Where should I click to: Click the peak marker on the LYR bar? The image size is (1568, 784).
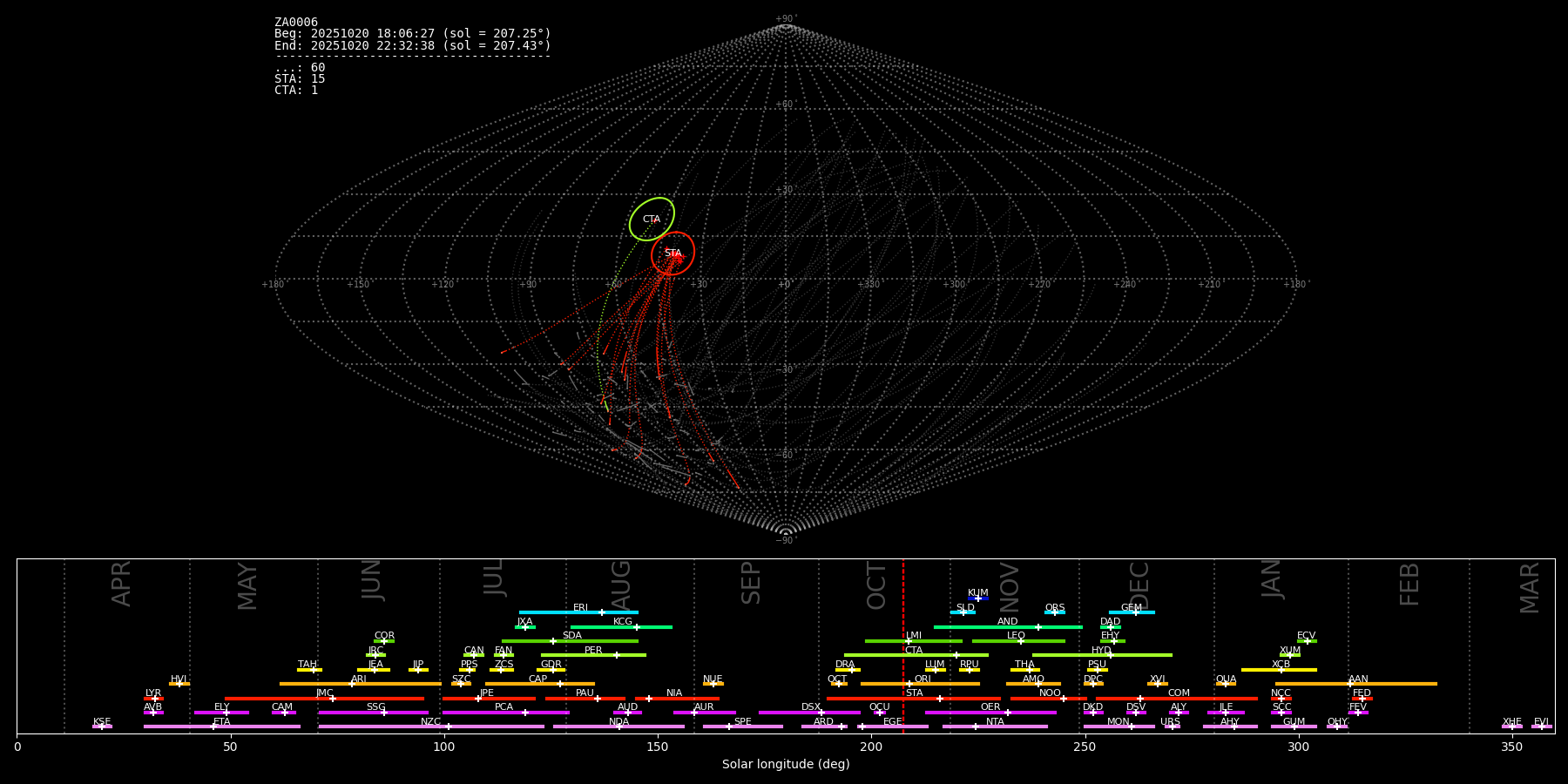(x=155, y=699)
